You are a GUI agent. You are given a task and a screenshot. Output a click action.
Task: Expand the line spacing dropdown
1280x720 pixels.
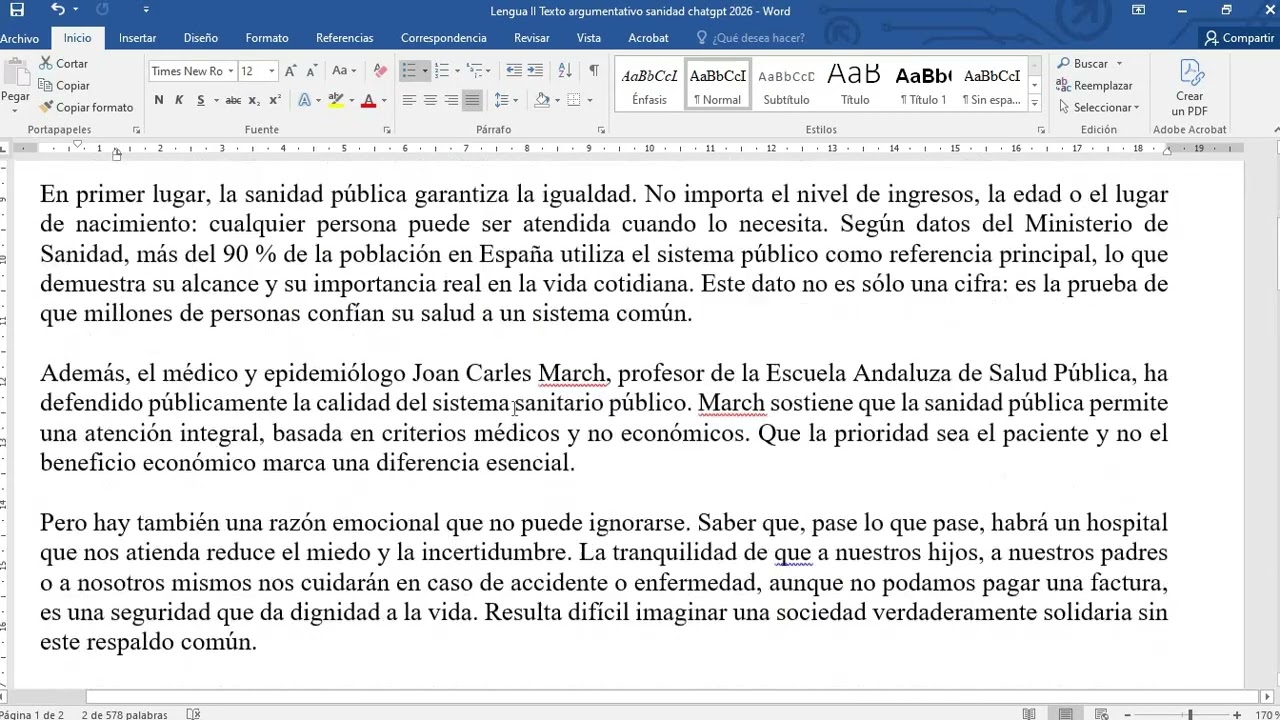[x=515, y=100]
